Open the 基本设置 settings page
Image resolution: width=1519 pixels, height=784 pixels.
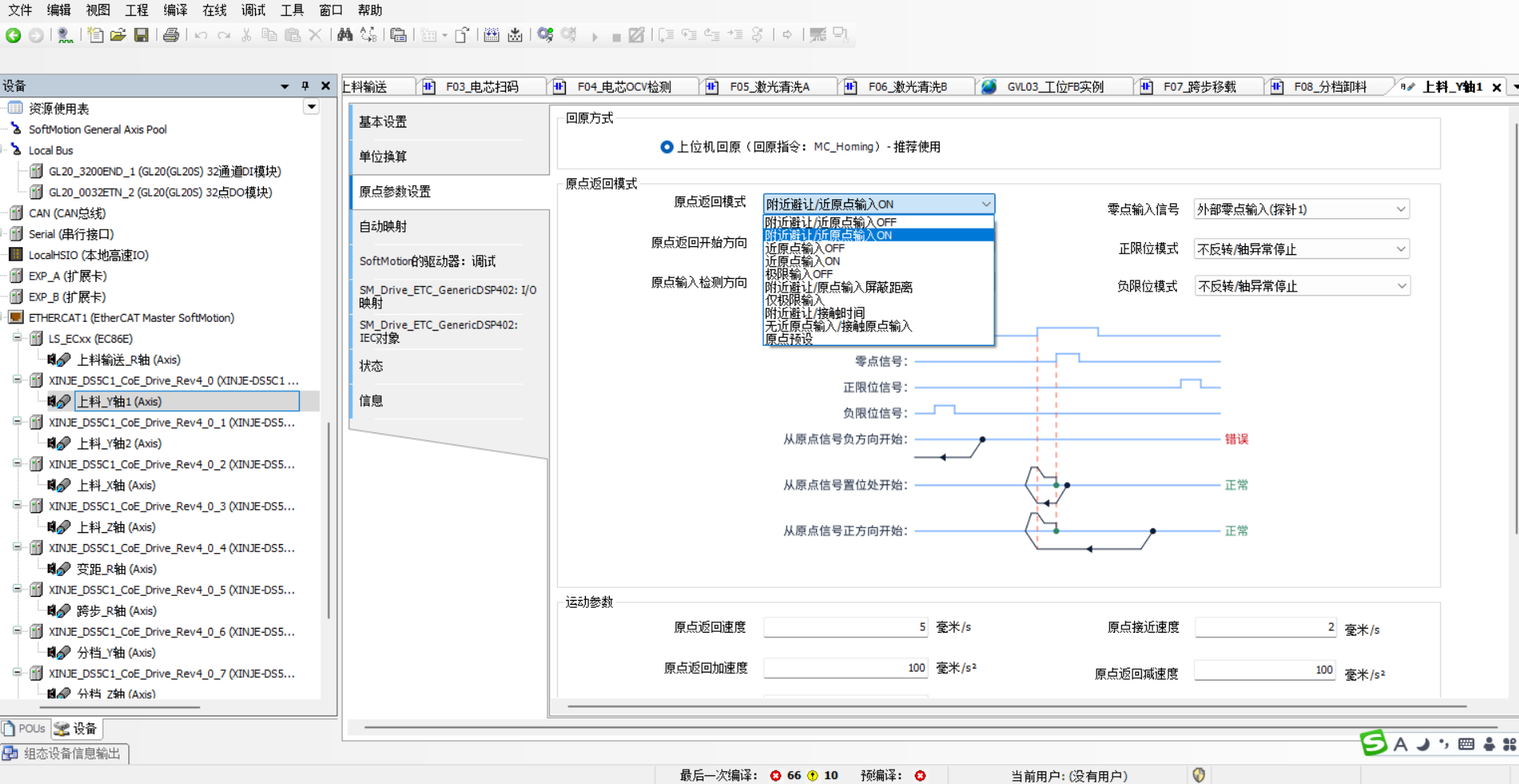coord(383,122)
